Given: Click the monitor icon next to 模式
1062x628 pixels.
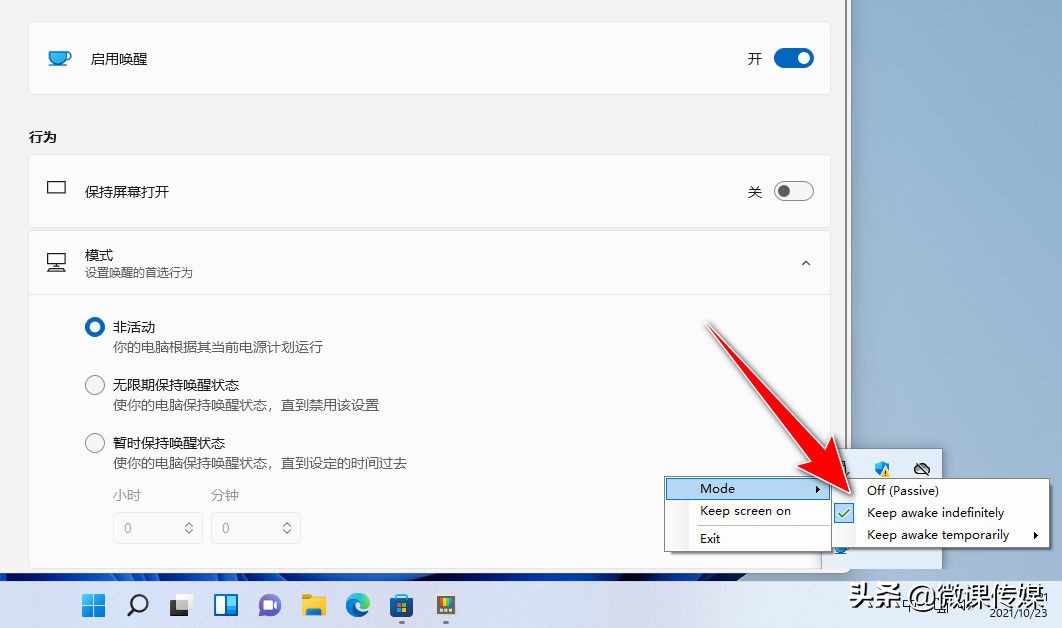Looking at the screenshot, I should pyautogui.click(x=56, y=262).
